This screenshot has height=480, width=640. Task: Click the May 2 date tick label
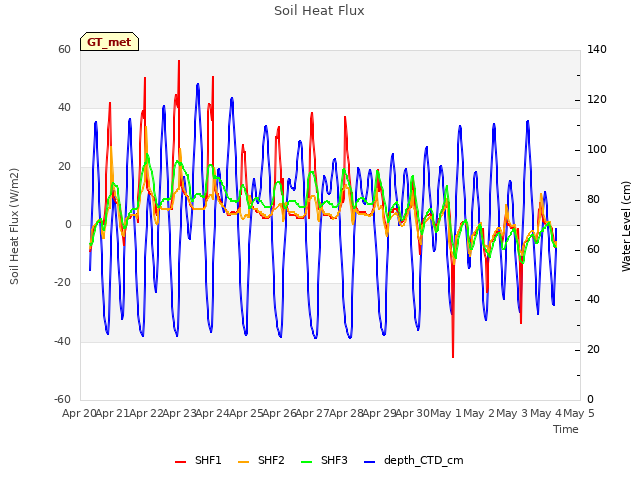[479, 413]
